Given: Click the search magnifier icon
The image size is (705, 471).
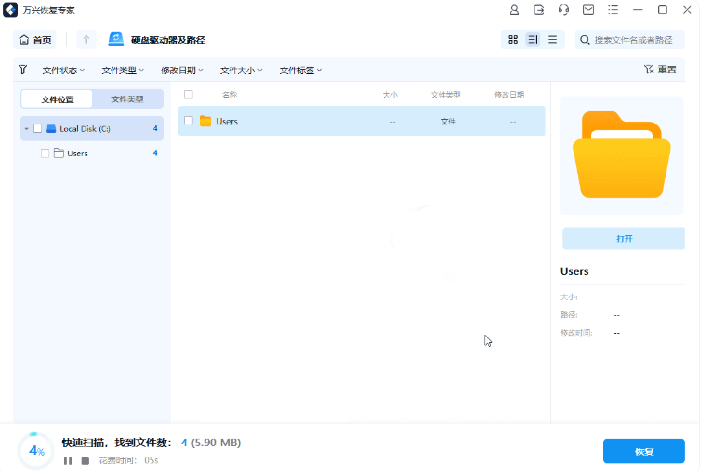Looking at the screenshot, I should click(584, 40).
